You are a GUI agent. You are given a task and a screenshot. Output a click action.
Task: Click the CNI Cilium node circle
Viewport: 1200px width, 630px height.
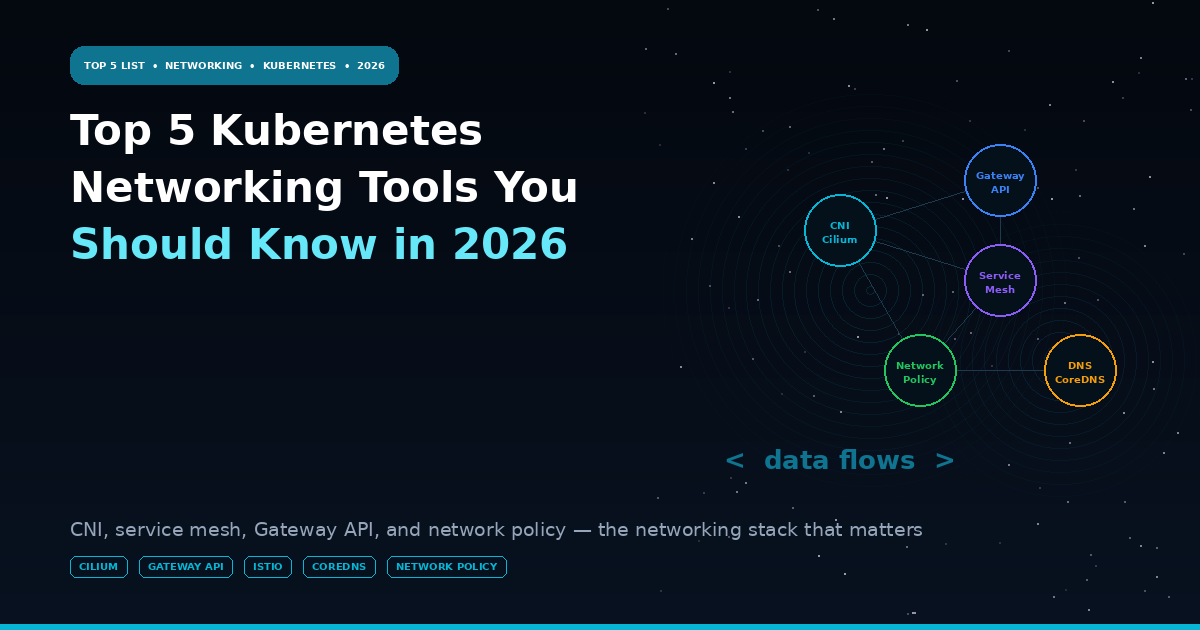[x=840, y=231]
